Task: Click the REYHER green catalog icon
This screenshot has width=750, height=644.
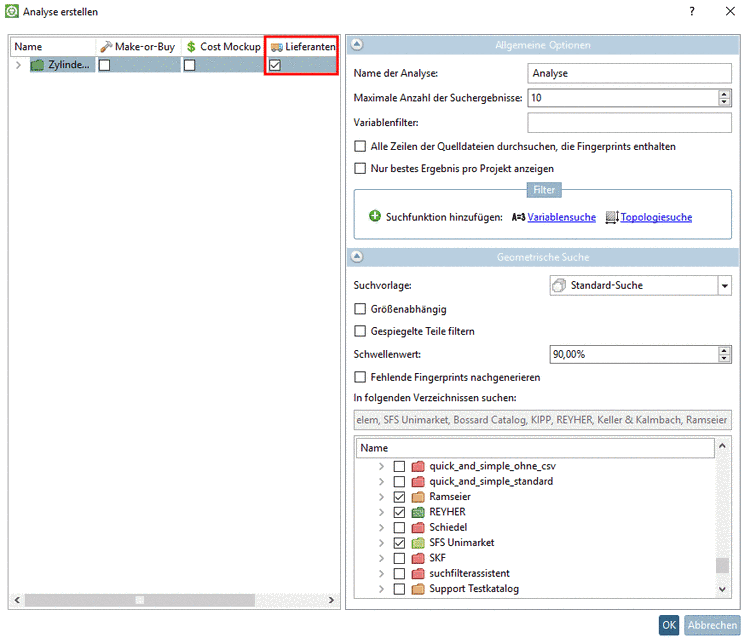Action: [x=418, y=512]
